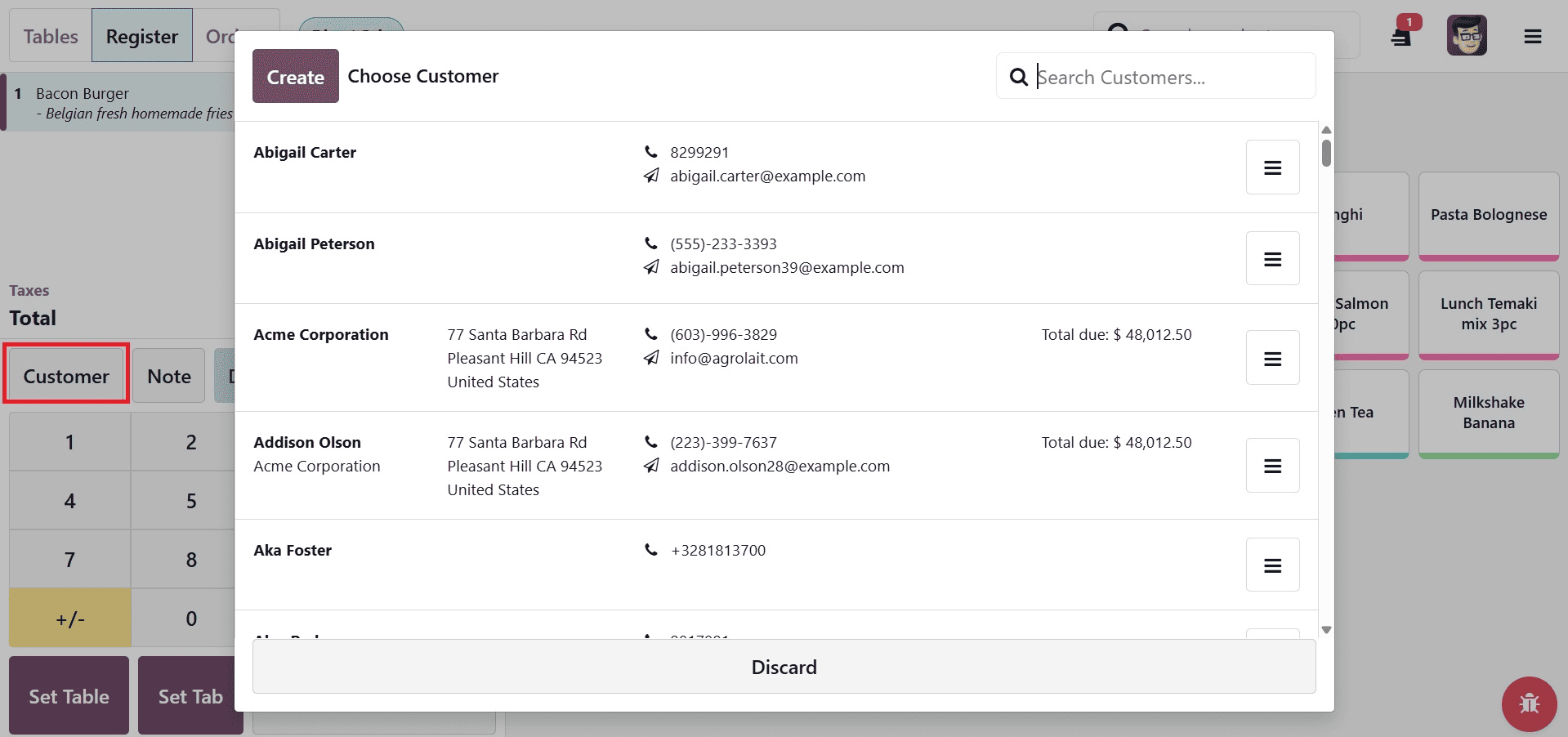Click the user avatar in the top bar
The width and height of the screenshot is (1568, 737).
(x=1467, y=35)
